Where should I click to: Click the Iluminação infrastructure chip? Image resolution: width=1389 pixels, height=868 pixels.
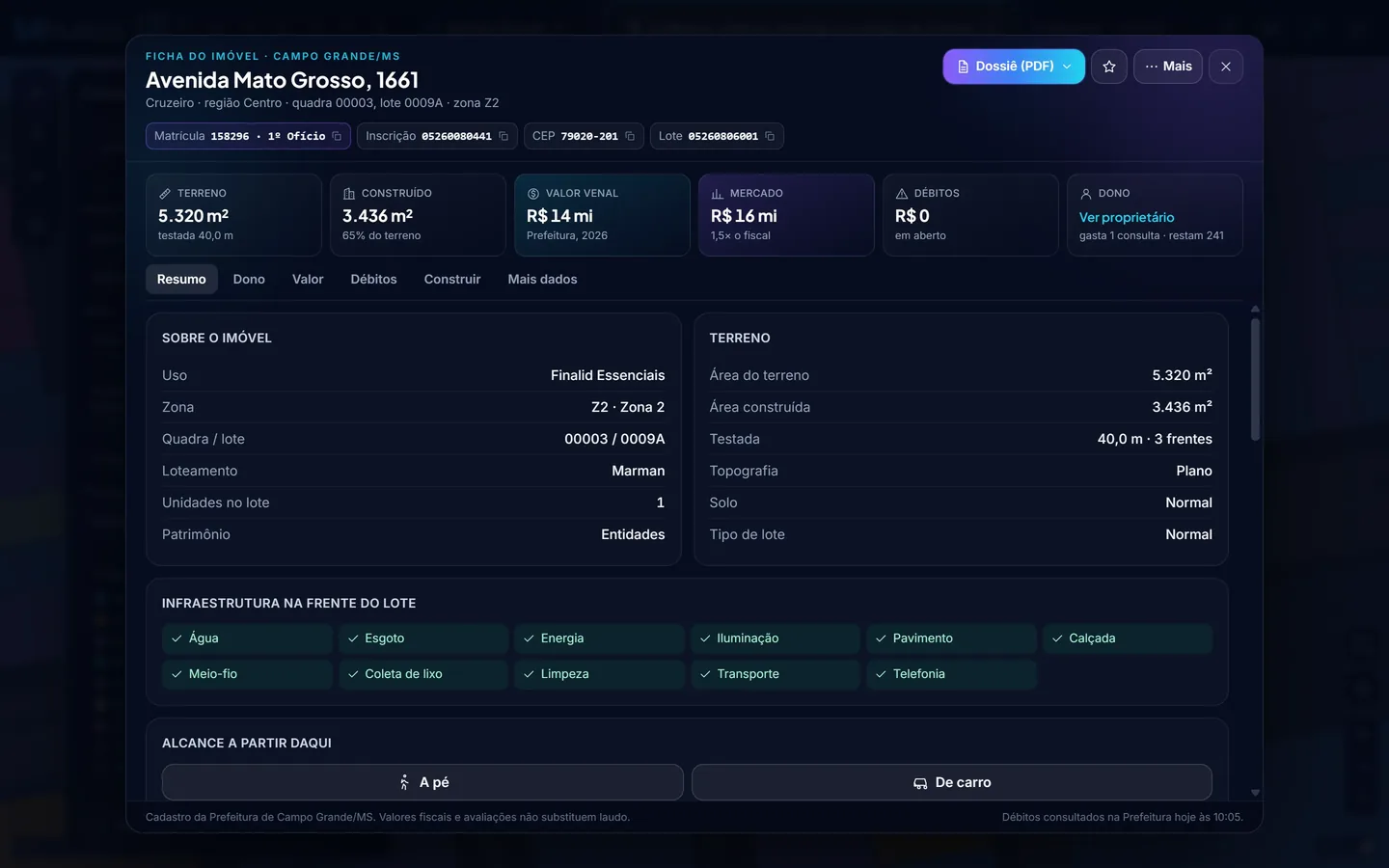(x=776, y=638)
